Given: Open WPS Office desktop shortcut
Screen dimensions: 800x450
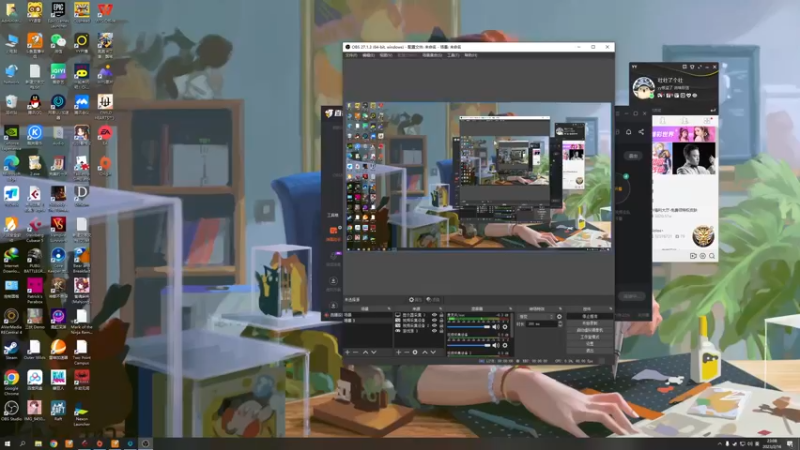Looking at the screenshot, I should coord(105,13).
